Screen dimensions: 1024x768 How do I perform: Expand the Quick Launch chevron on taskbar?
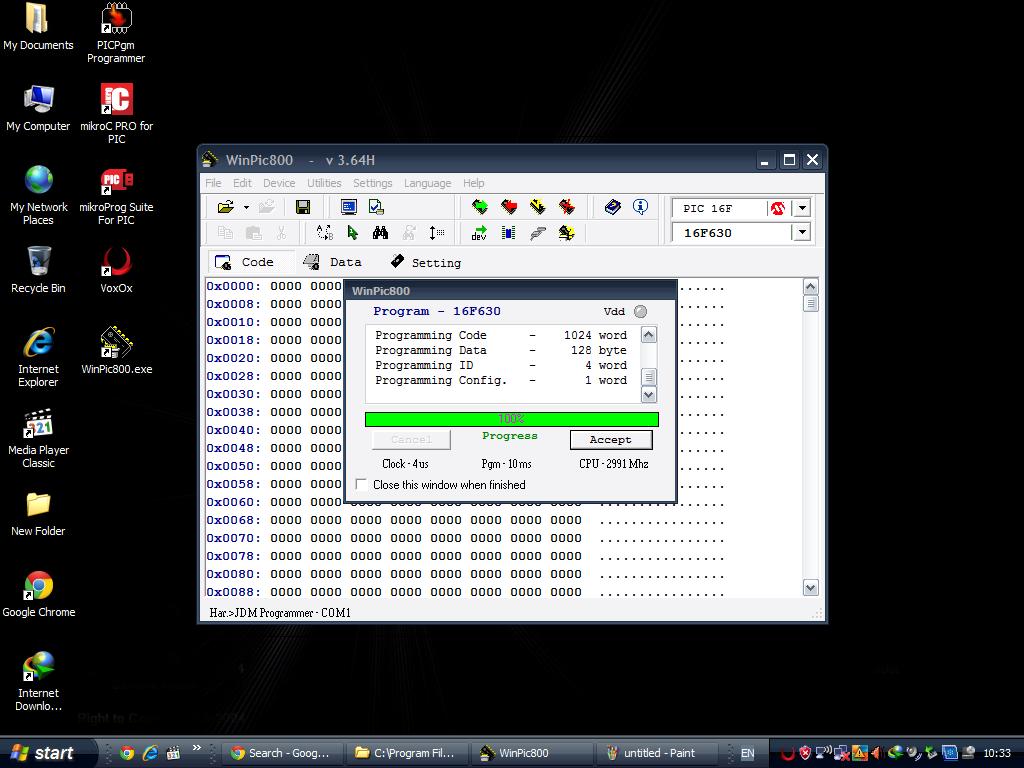(x=197, y=748)
